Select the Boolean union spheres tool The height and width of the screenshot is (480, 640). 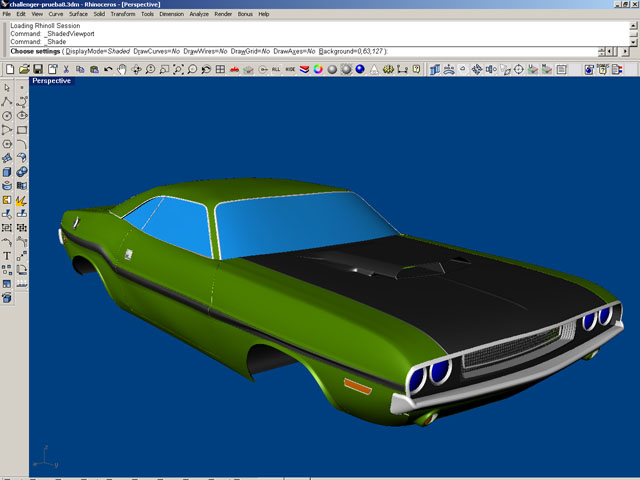[x=22, y=172]
